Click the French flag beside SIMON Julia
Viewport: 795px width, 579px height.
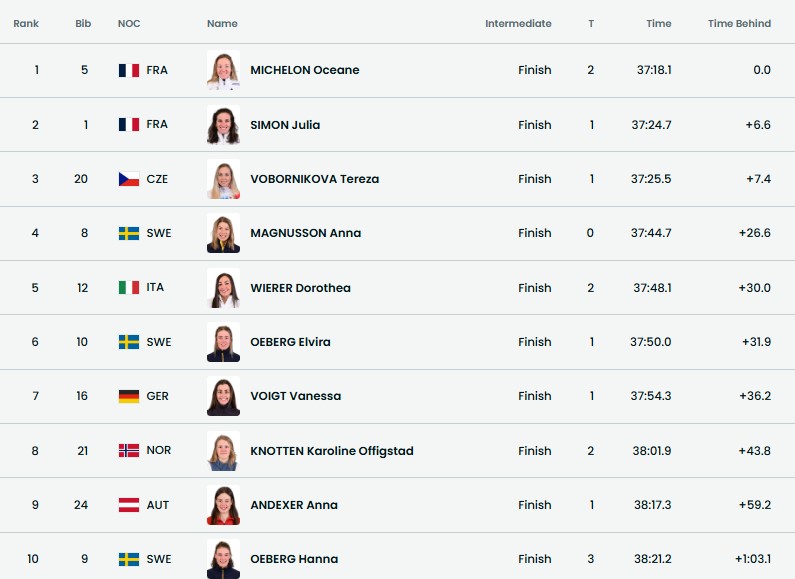(x=128, y=125)
